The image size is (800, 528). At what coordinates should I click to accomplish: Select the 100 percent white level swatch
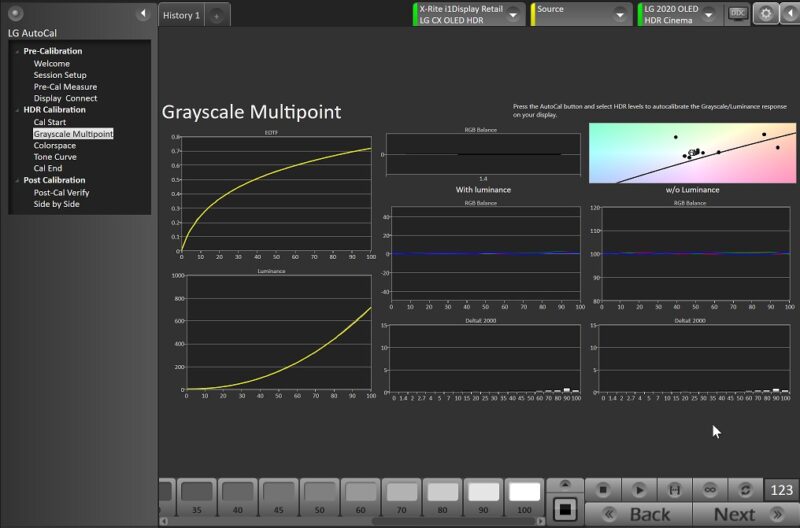[x=524, y=493]
